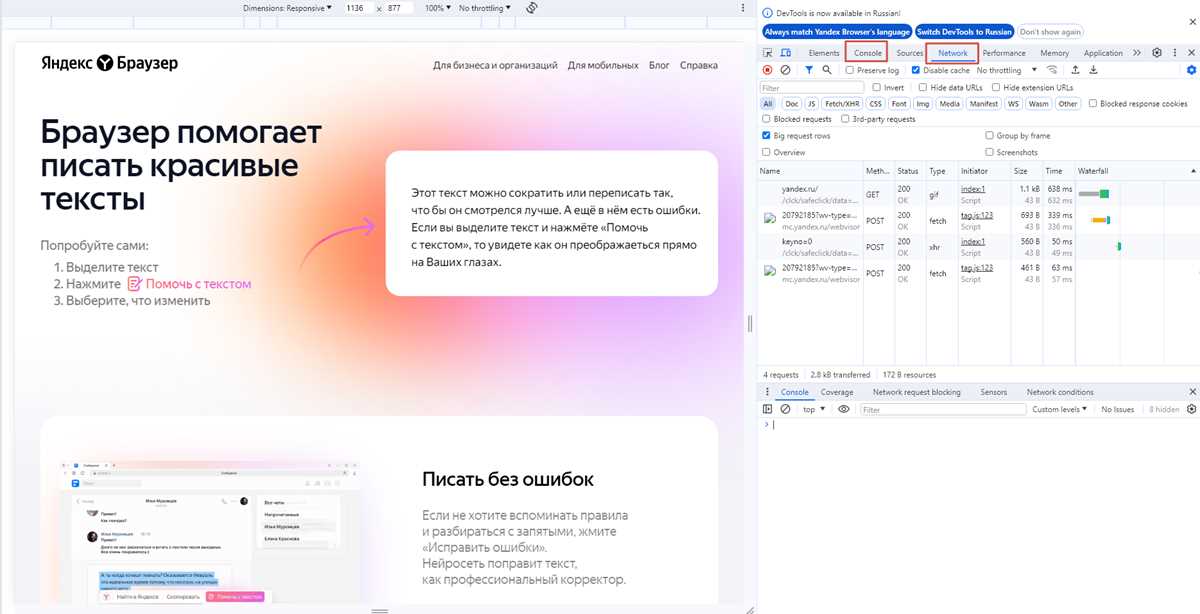This screenshot has width=1200, height=614.
Task: Click the live expression eye icon
Action: pyautogui.click(x=844, y=409)
